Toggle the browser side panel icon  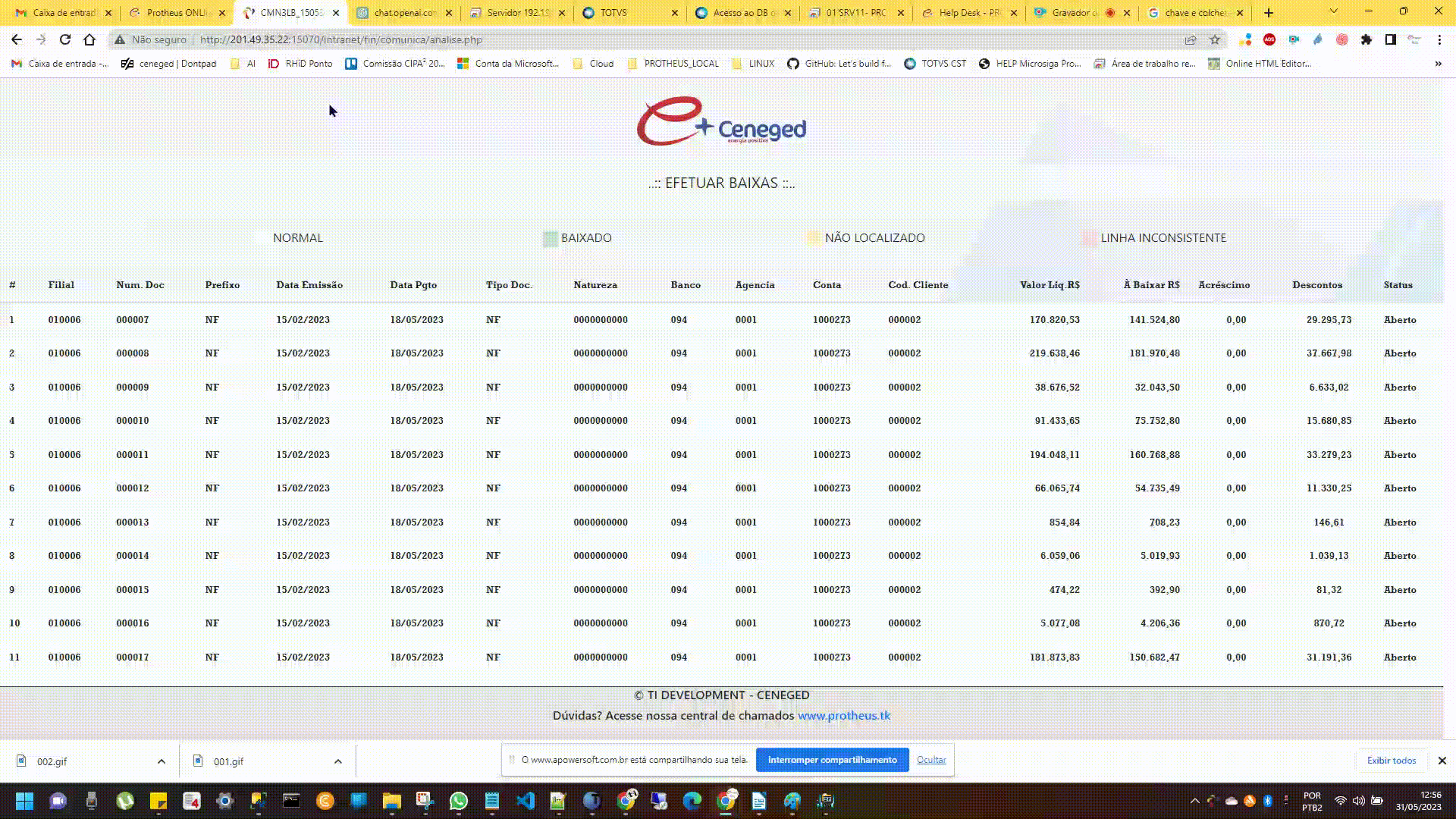tap(1390, 39)
